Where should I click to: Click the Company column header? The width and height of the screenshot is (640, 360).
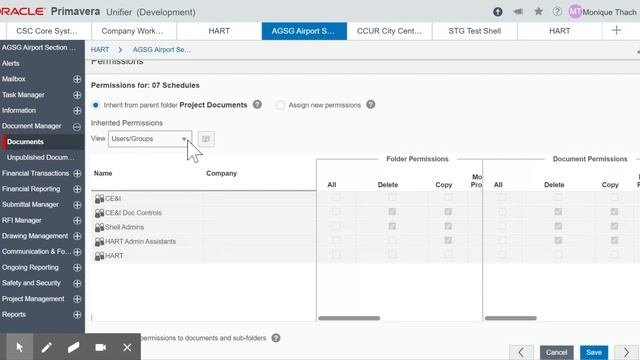[x=221, y=173]
